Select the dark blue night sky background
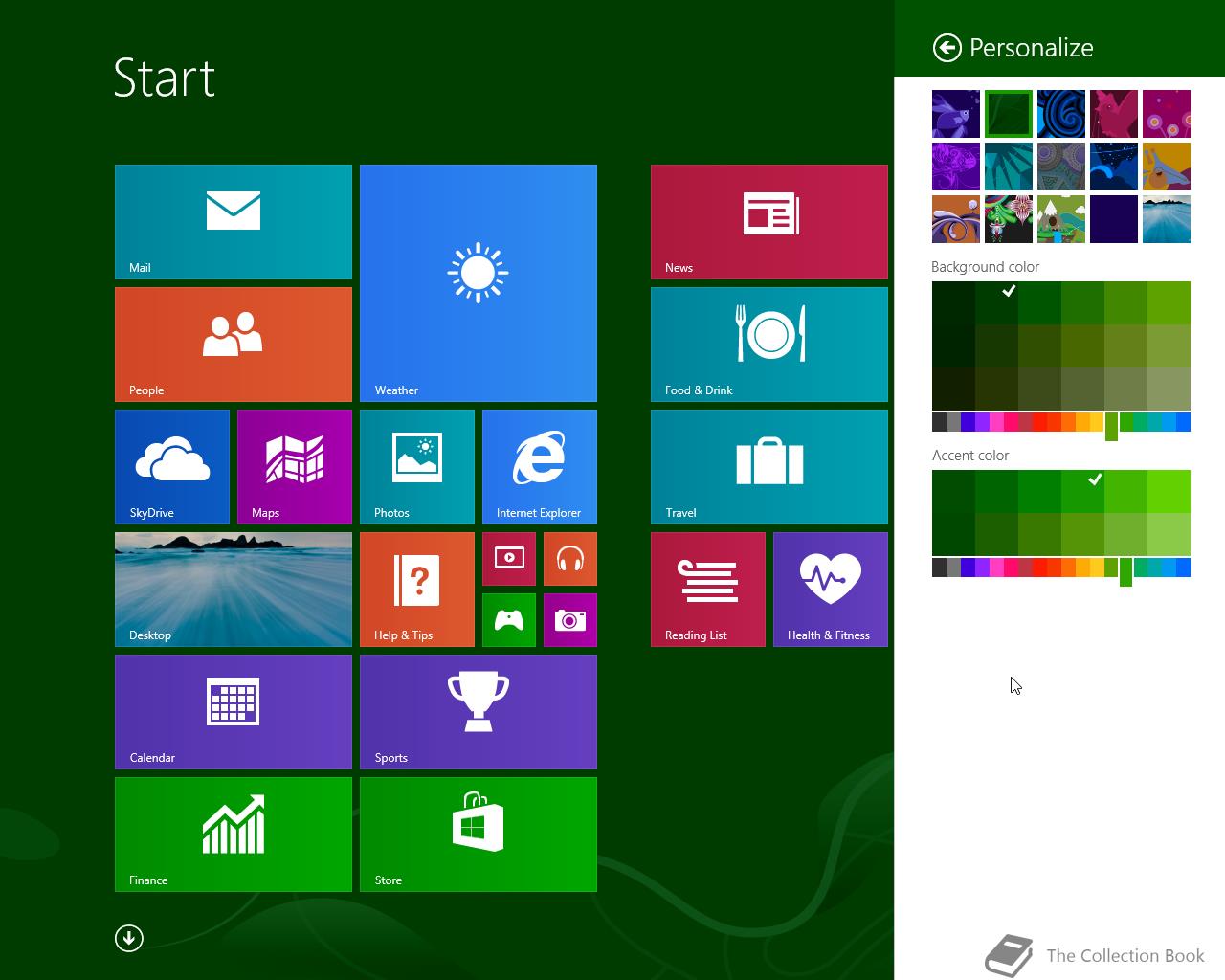1225x980 pixels. point(1114,167)
